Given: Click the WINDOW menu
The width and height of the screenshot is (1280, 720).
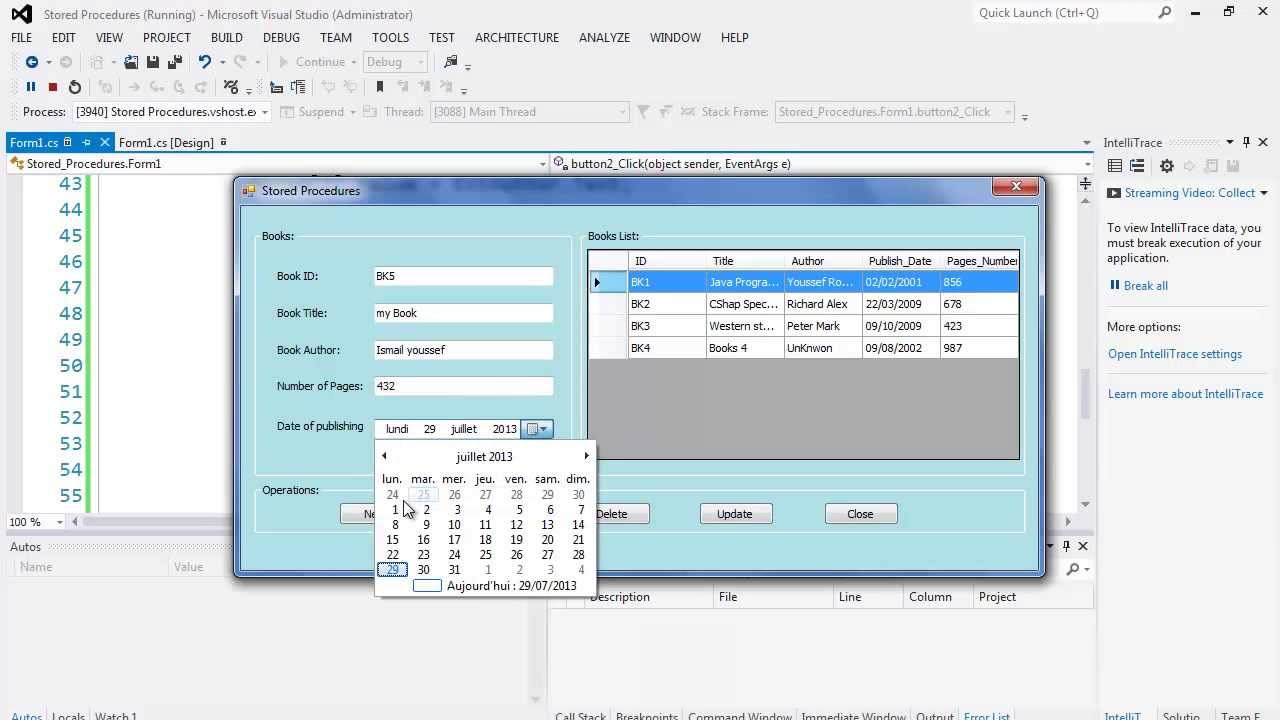Looking at the screenshot, I should tap(675, 37).
